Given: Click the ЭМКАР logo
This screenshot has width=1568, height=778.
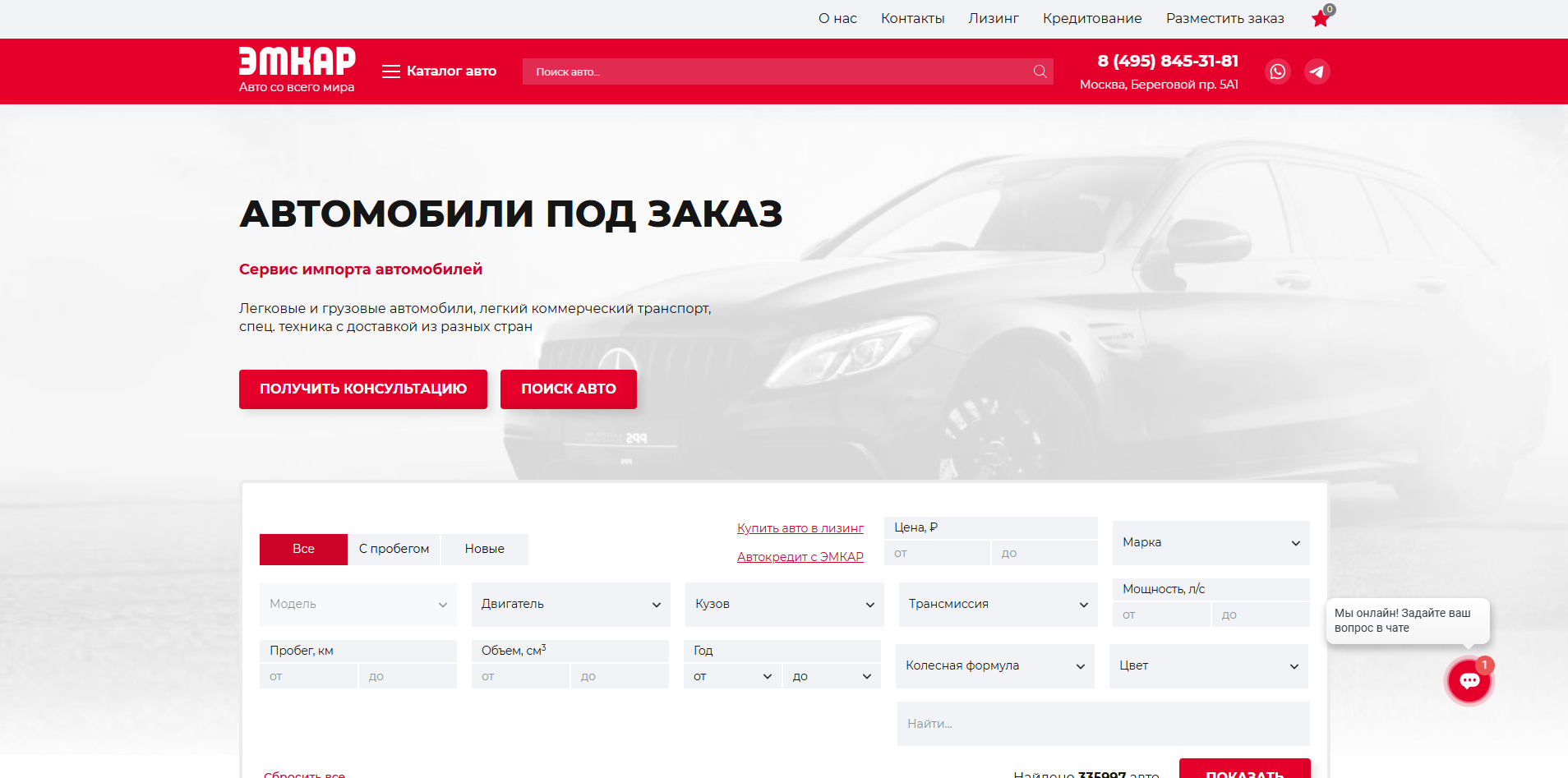Looking at the screenshot, I should pyautogui.click(x=297, y=70).
